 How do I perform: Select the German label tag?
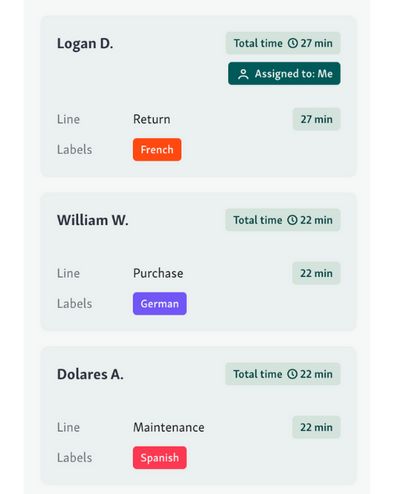point(160,304)
